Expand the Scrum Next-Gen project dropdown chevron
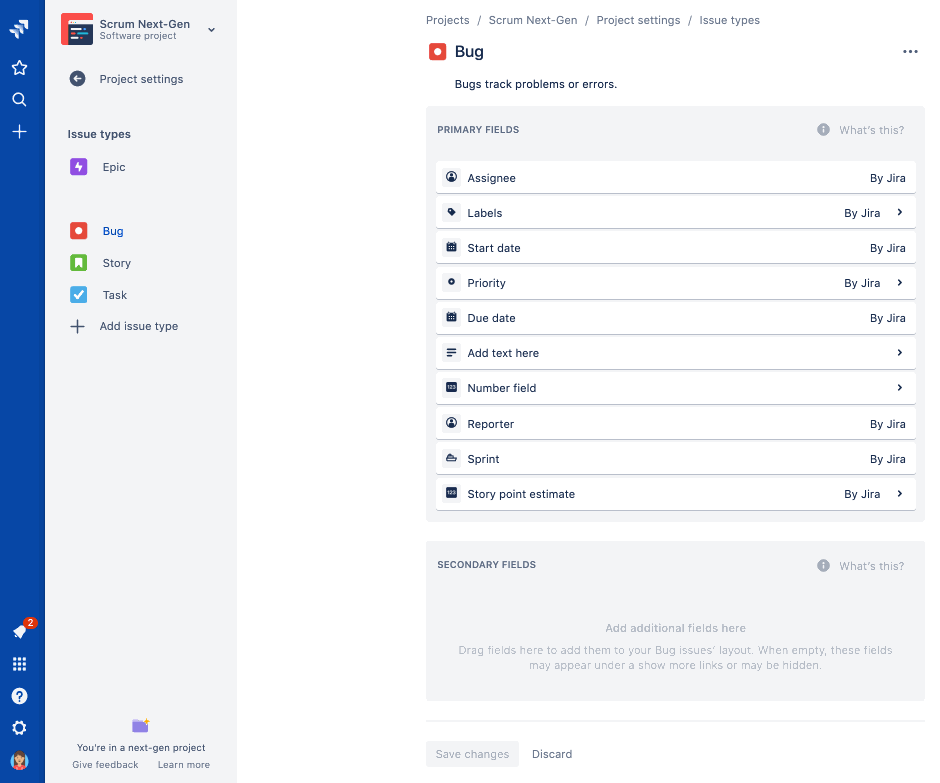 [x=212, y=29]
